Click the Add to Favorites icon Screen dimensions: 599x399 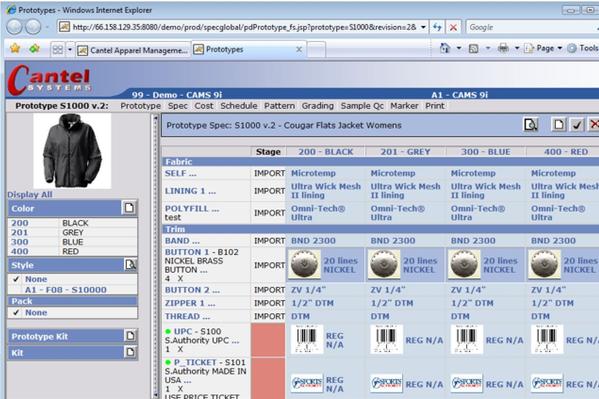tap(34, 49)
